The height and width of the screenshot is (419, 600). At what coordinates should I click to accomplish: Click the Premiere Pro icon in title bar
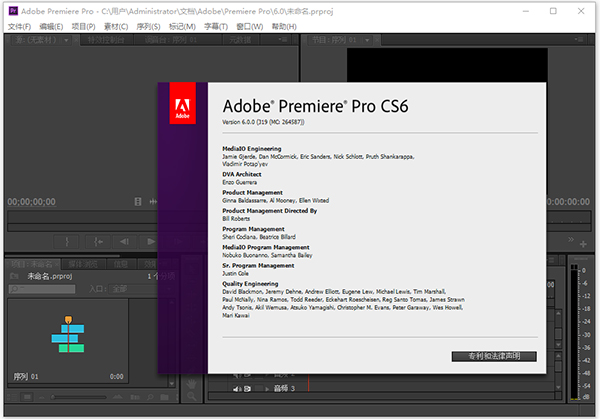pyautogui.click(x=10, y=9)
